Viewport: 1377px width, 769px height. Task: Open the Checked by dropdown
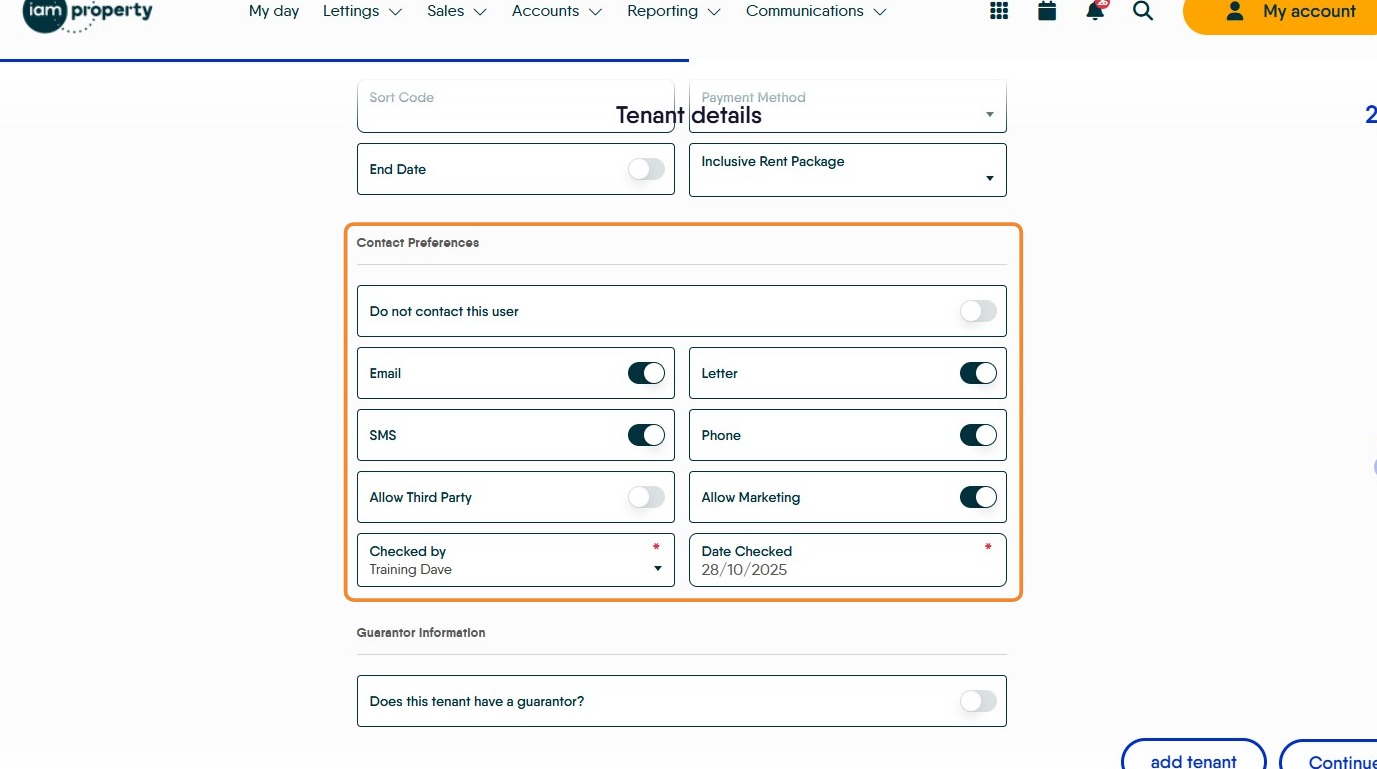click(x=516, y=560)
